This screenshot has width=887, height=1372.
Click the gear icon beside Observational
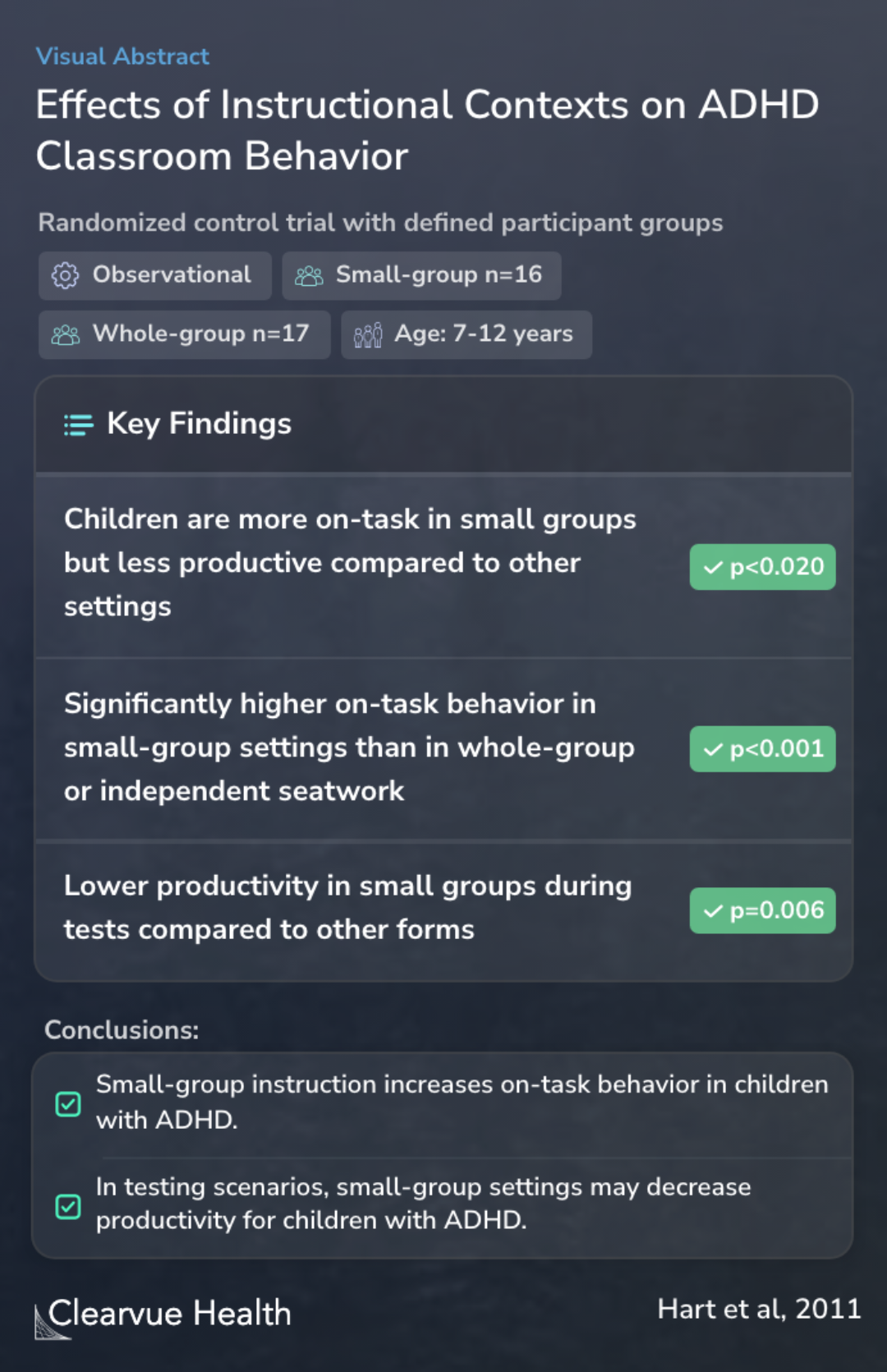[65, 276]
